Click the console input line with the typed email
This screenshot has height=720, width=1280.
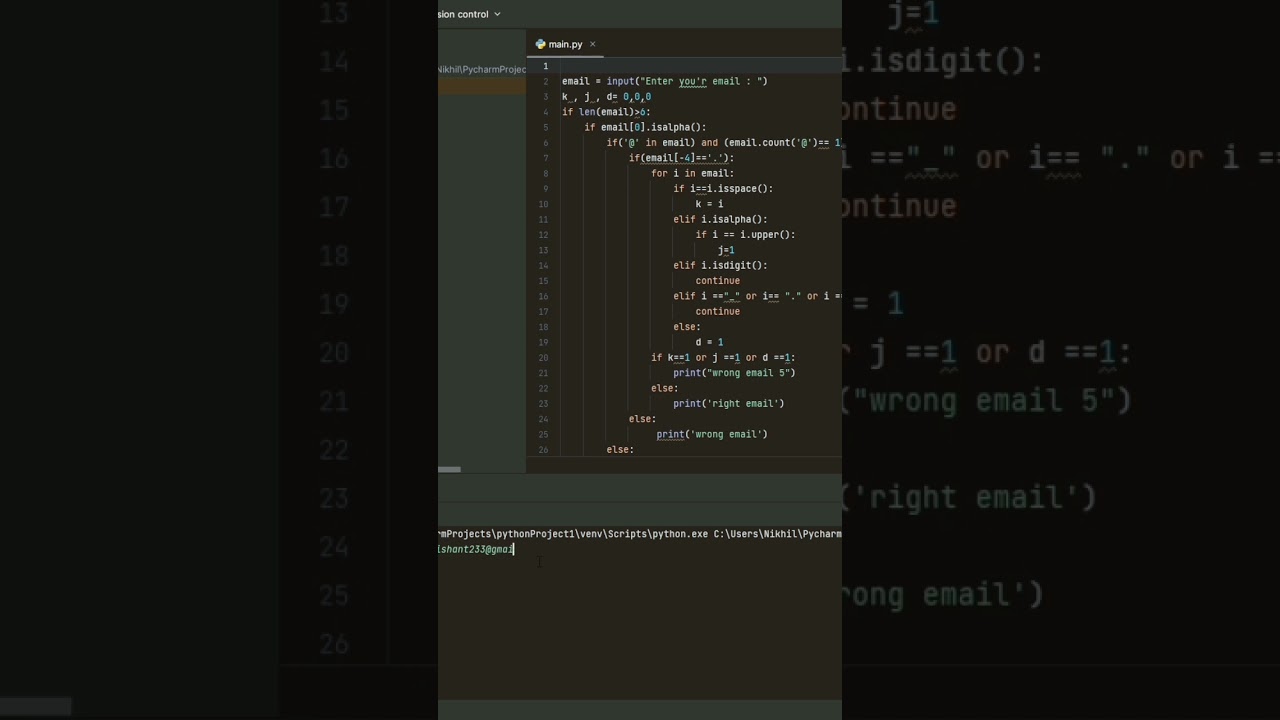click(476, 549)
